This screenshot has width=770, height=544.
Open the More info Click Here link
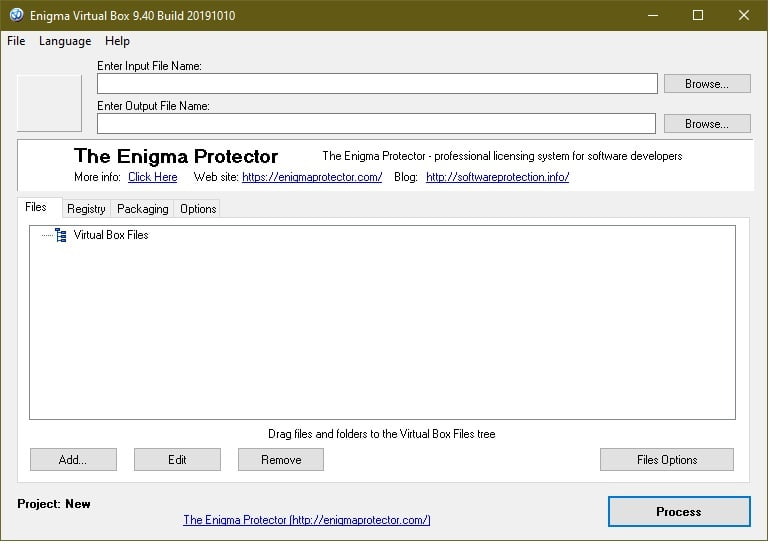pyautogui.click(x=153, y=177)
